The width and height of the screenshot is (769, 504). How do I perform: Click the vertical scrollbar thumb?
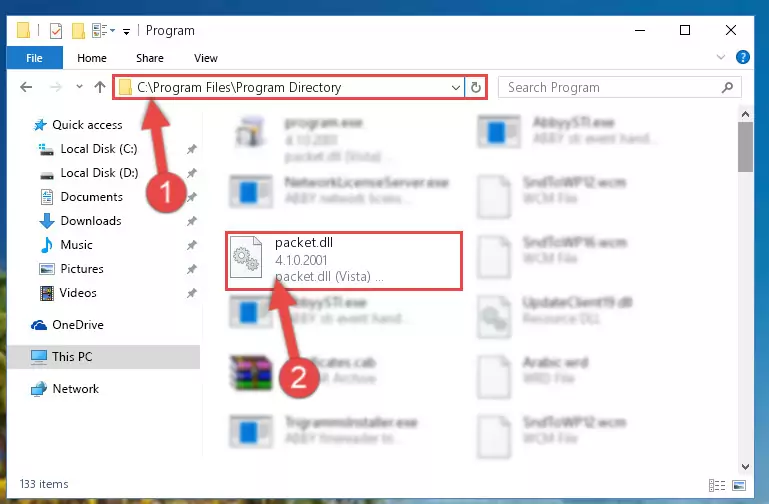(745, 147)
